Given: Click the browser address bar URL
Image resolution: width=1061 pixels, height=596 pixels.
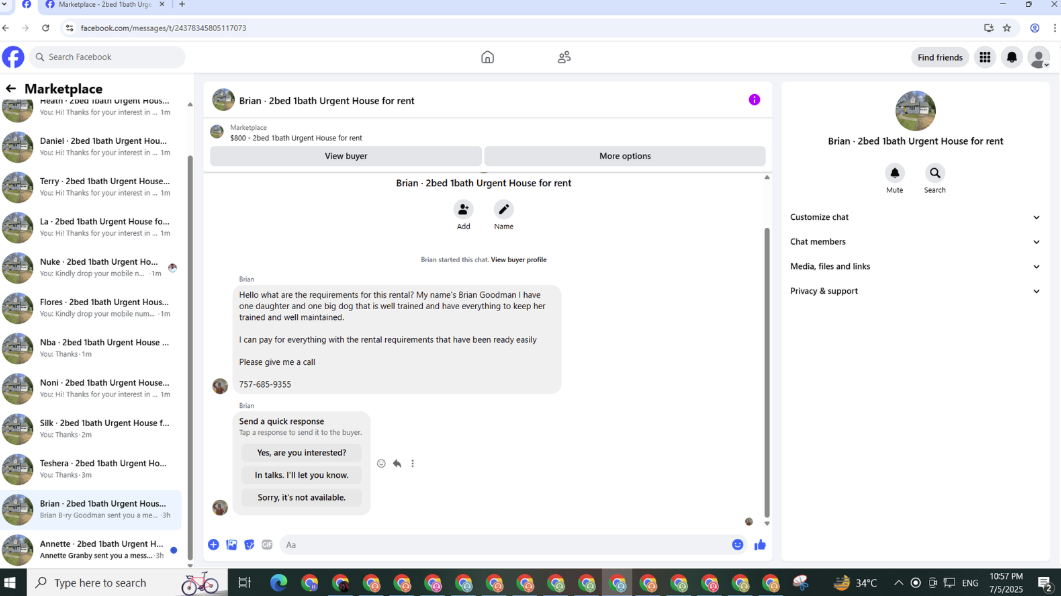Looking at the screenshot, I should coord(163,28).
